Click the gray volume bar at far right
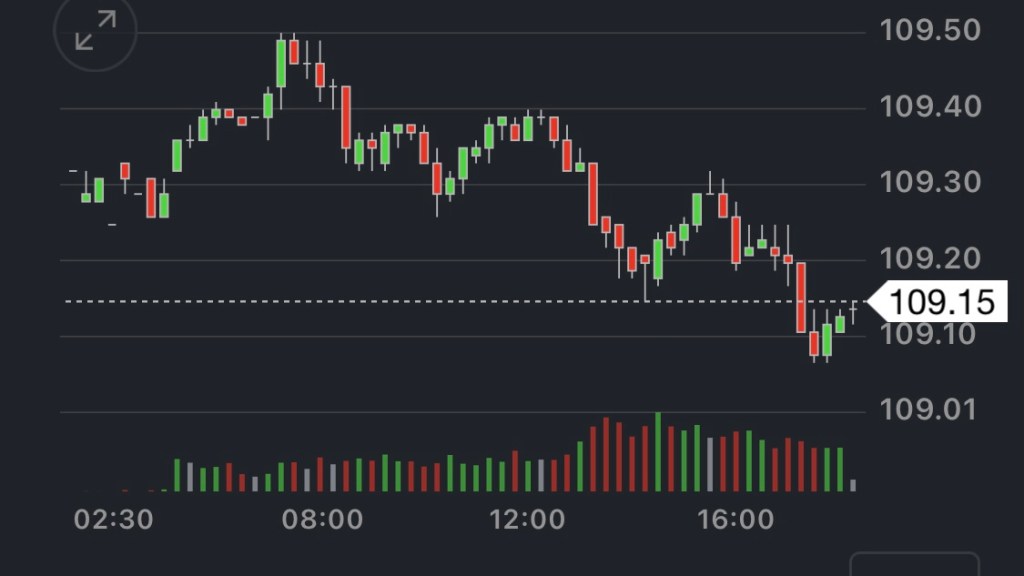 [853, 485]
